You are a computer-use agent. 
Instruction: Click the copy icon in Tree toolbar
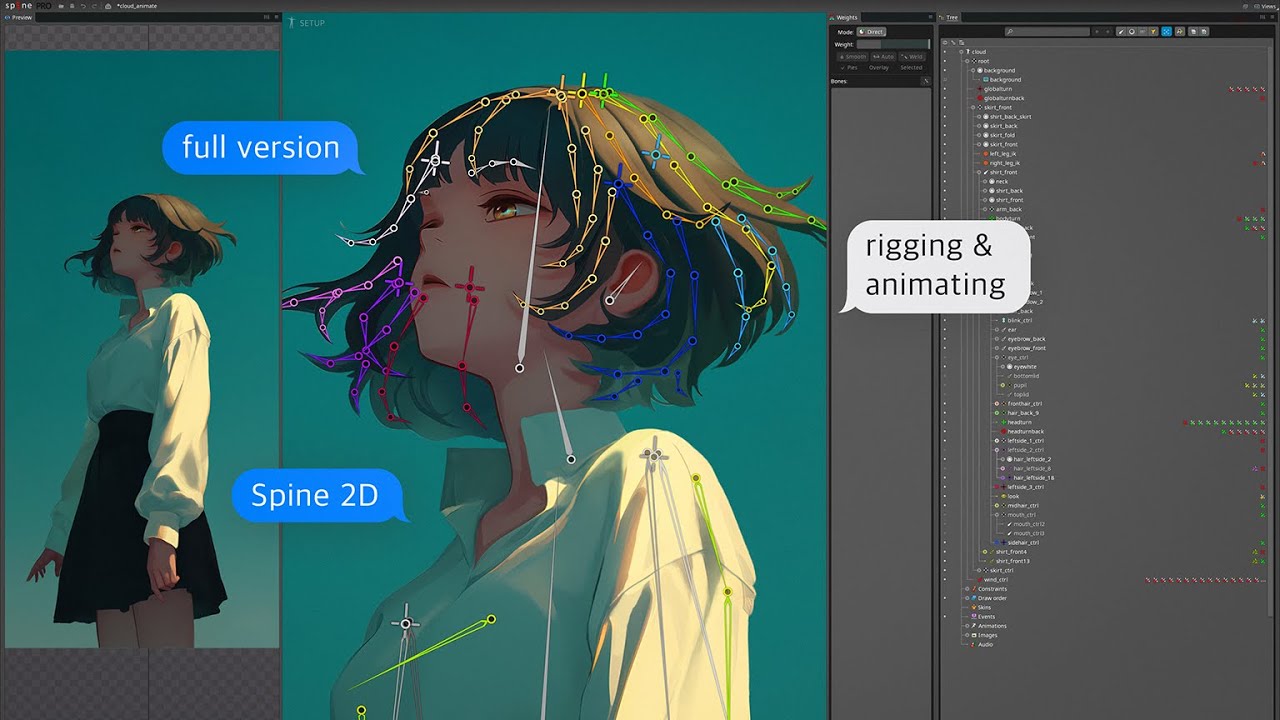(1193, 31)
